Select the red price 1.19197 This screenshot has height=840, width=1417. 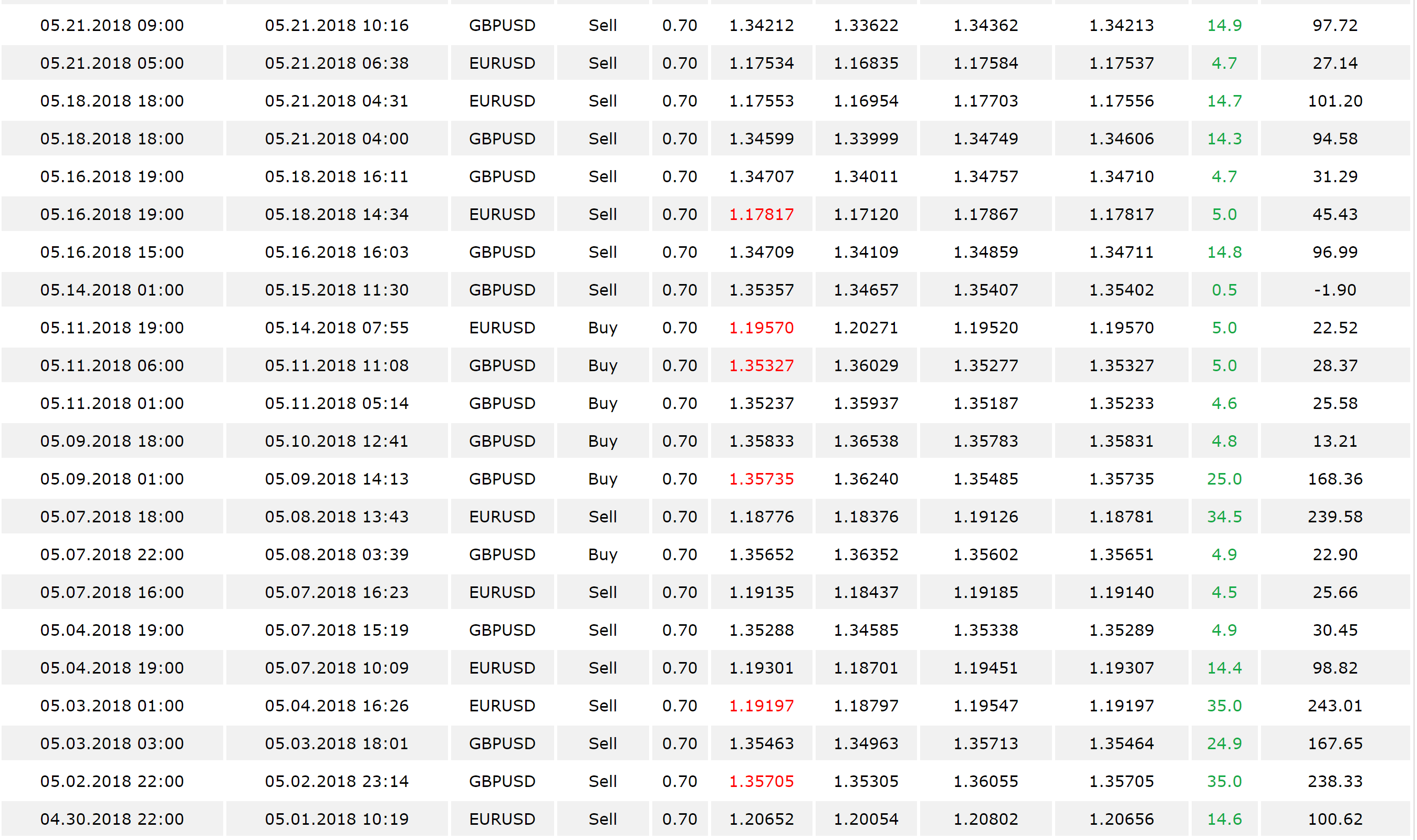[x=762, y=706]
